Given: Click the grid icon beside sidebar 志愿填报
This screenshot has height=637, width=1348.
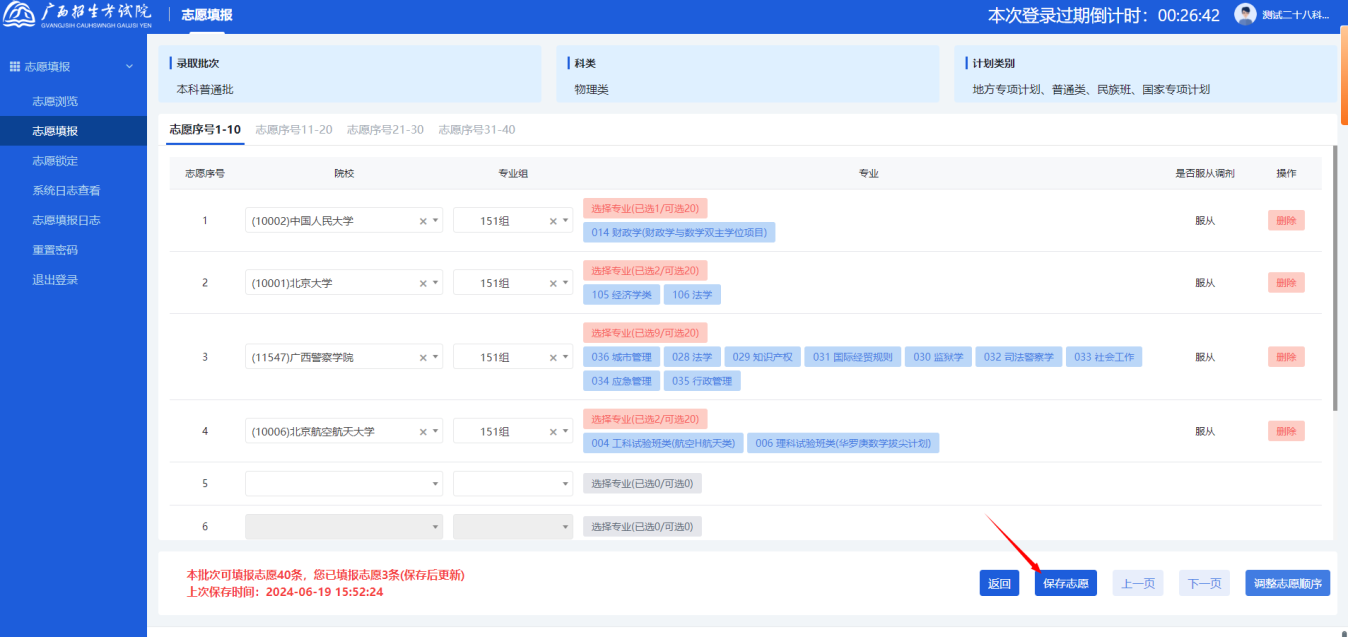Looking at the screenshot, I should 15,66.
